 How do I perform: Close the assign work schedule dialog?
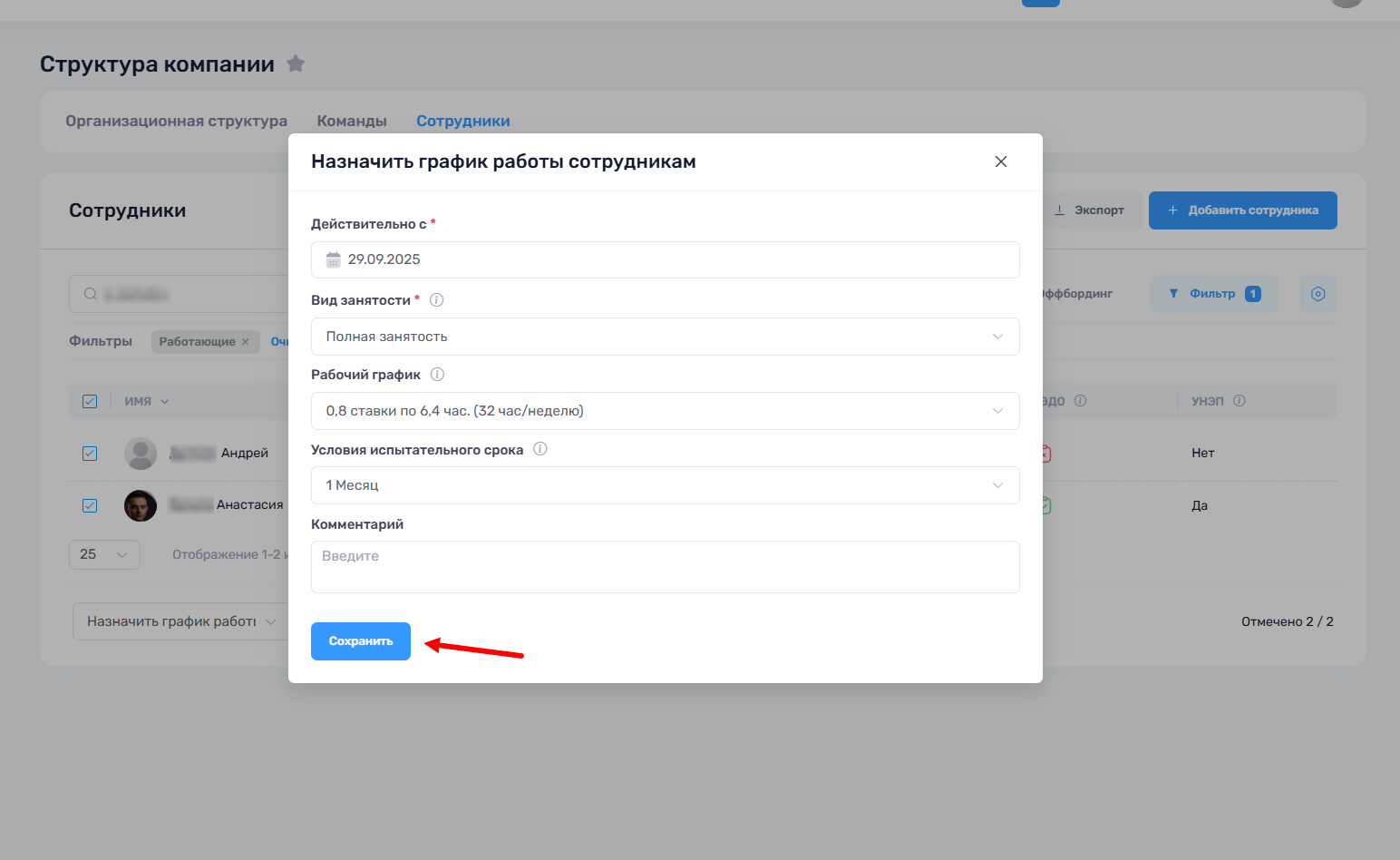[x=1001, y=161]
